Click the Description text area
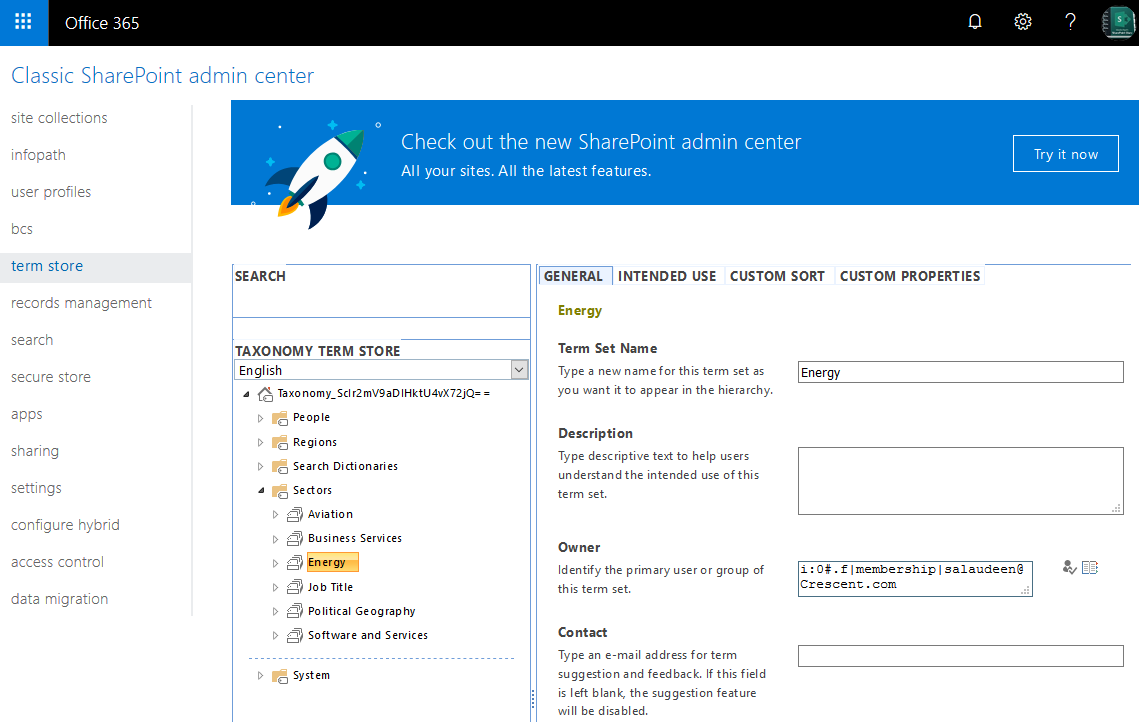The image size is (1140, 722). click(x=960, y=481)
